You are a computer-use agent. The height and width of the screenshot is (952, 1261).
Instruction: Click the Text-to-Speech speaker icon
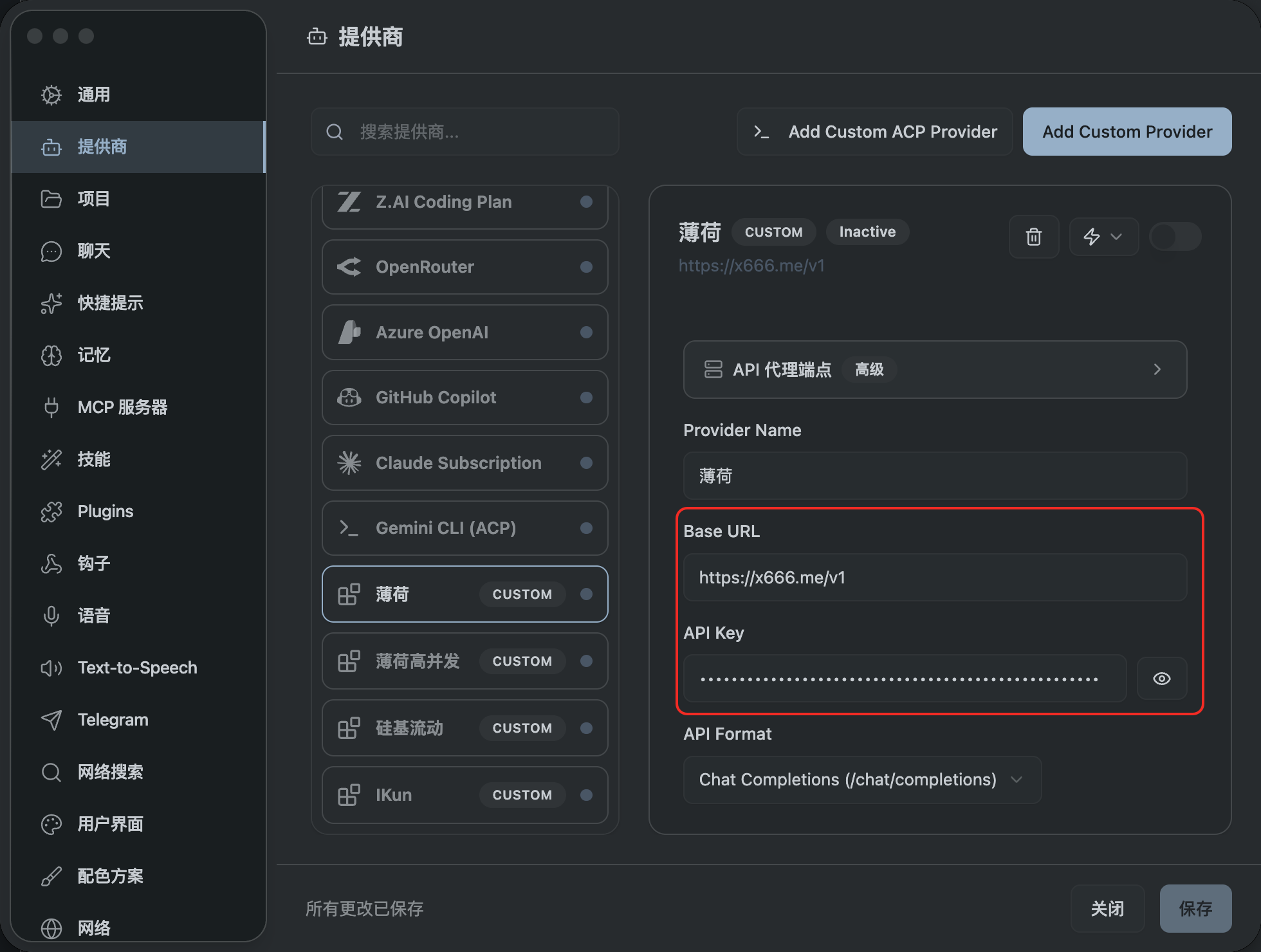click(51, 668)
